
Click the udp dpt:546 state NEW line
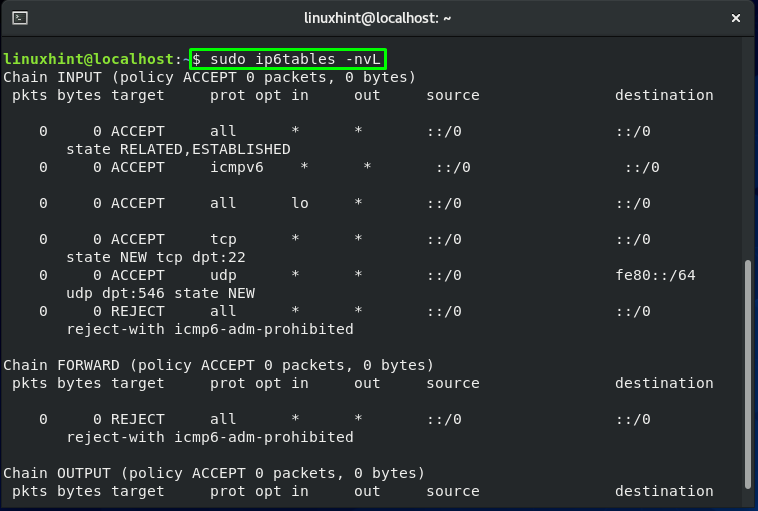160,293
